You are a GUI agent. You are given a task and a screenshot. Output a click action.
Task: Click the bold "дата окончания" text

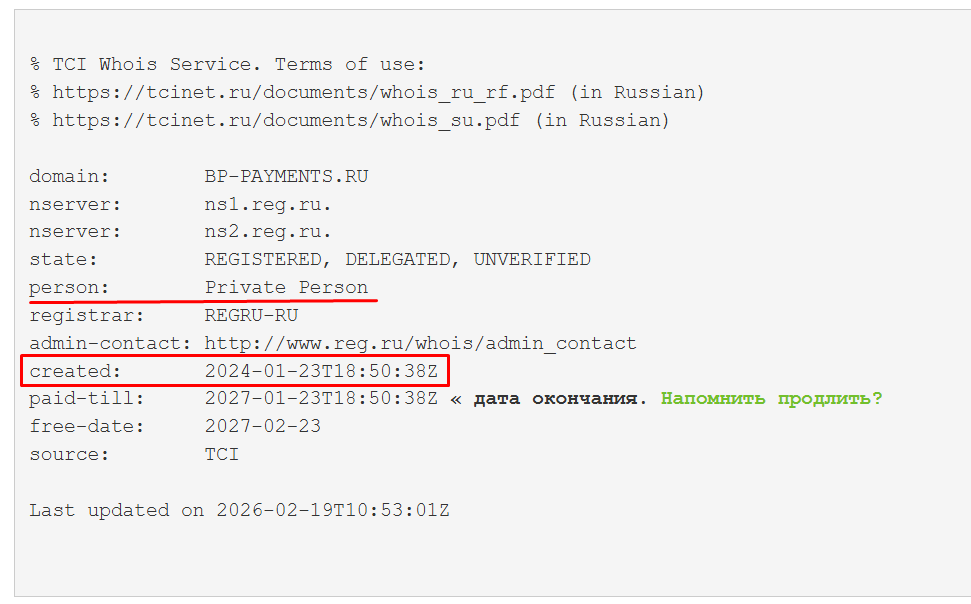555,399
